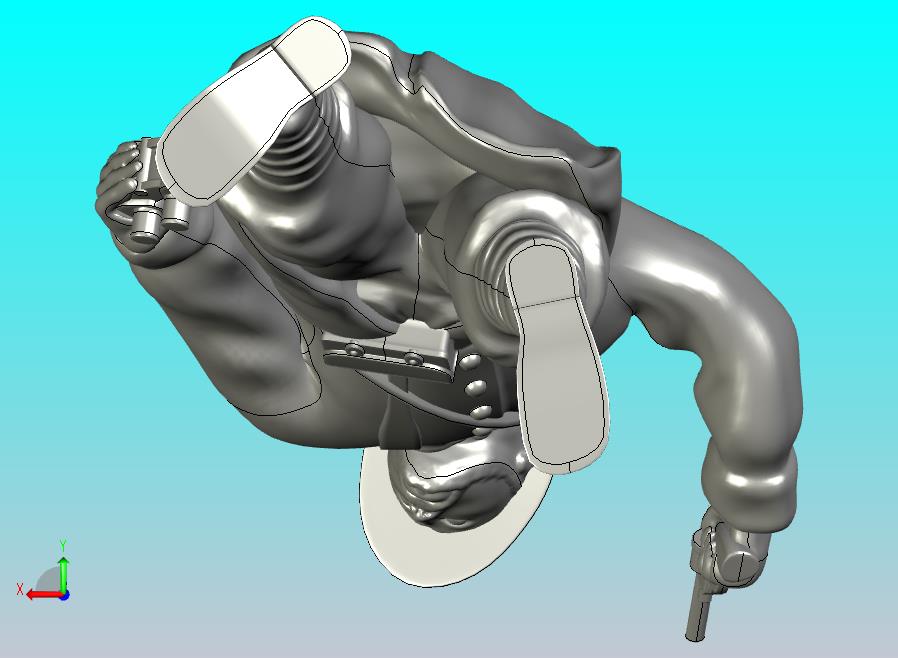Click the red X axis arrow
This screenshot has height=658, width=898.
coord(45,594)
